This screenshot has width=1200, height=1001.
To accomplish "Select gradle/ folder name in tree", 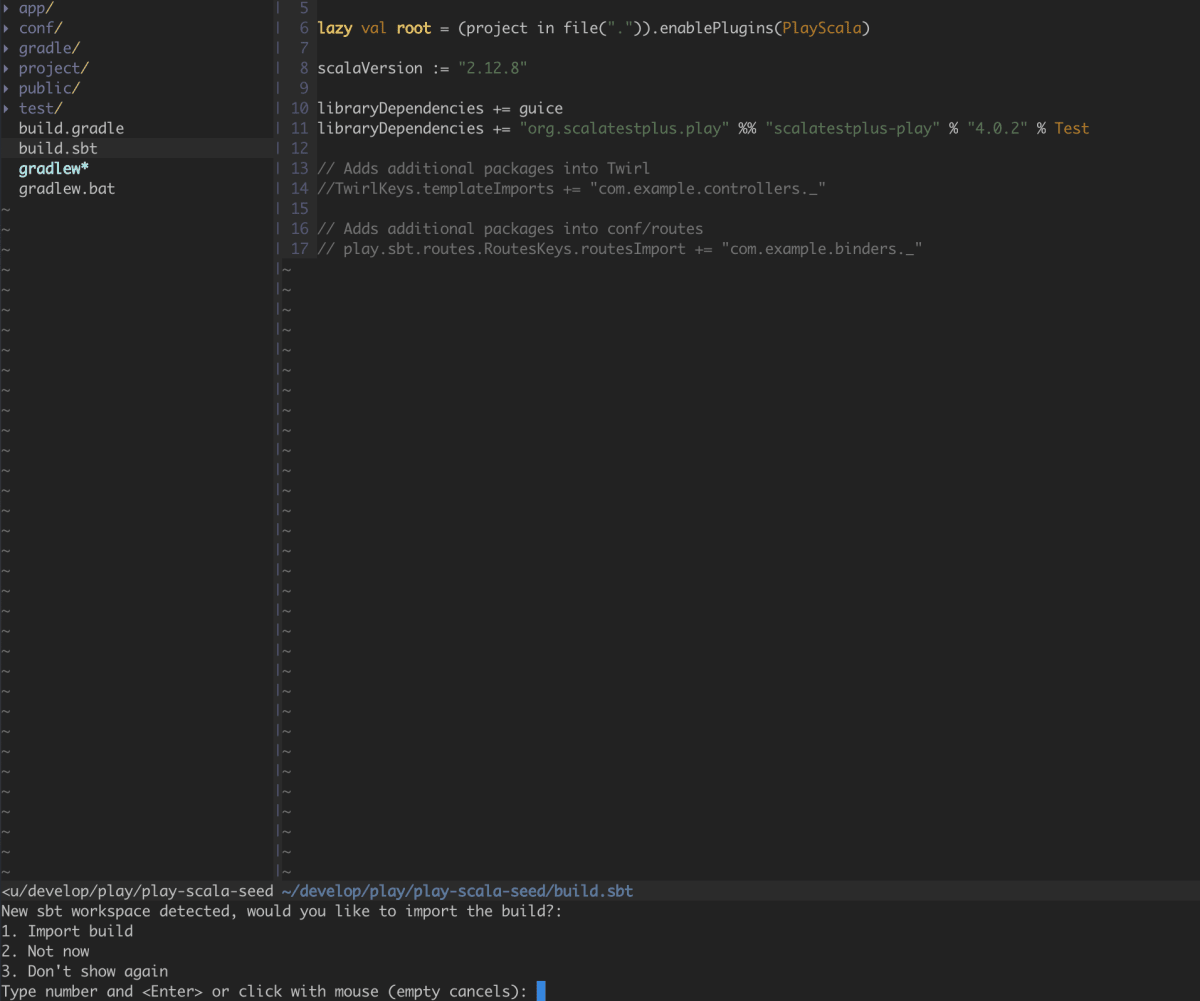I will [x=49, y=48].
